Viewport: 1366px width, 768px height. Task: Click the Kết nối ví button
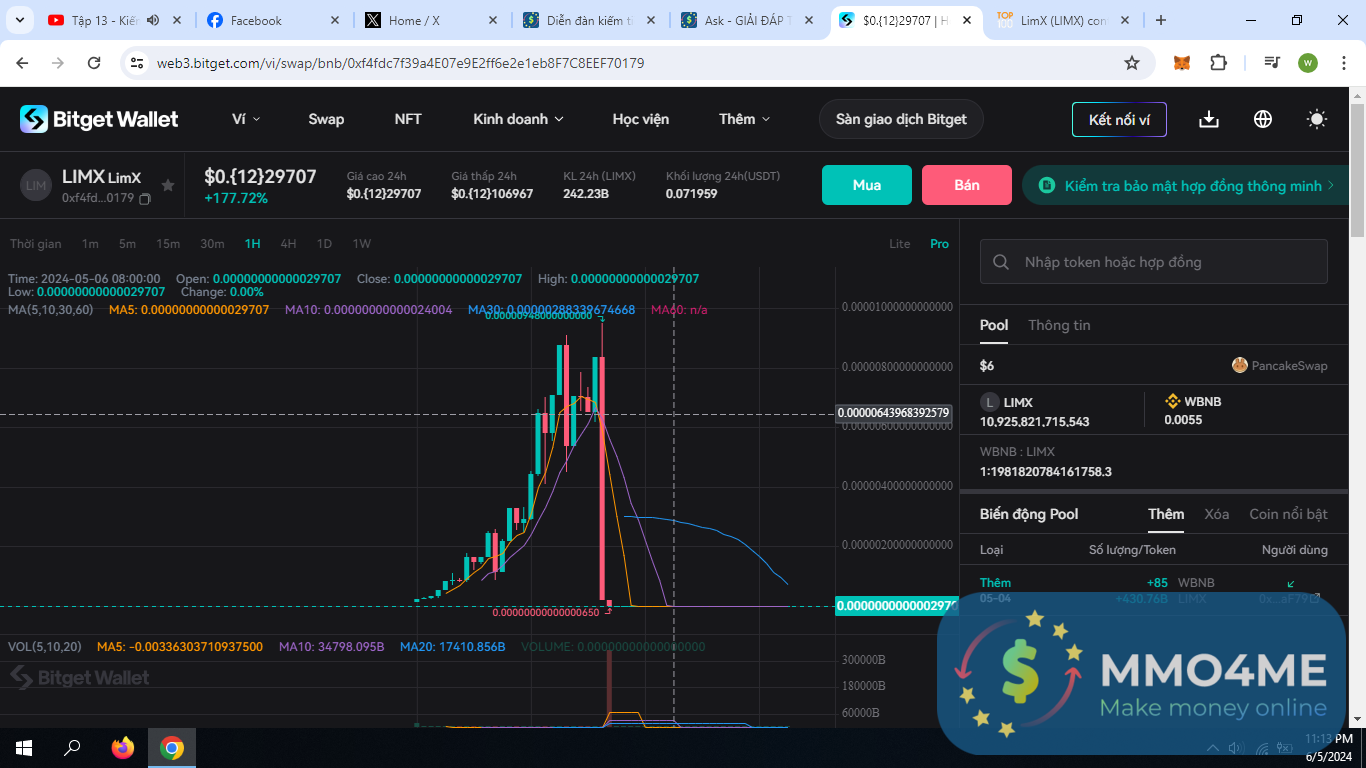(x=1120, y=120)
